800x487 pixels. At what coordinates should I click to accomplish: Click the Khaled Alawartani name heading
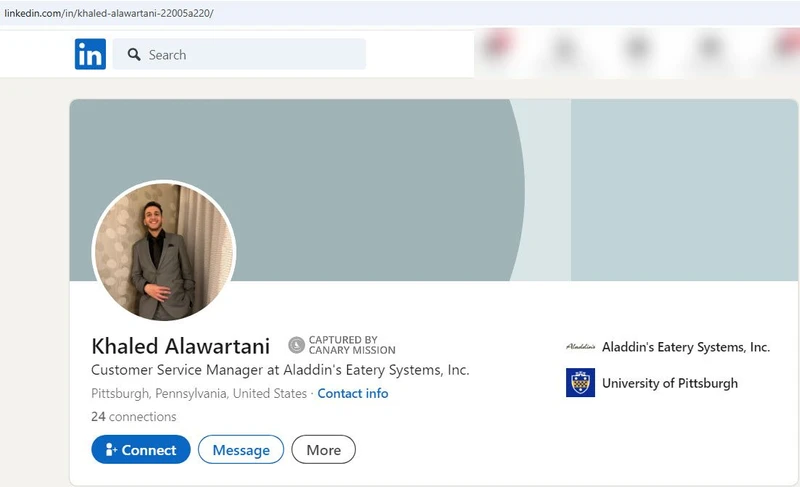click(x=181, y=346)
